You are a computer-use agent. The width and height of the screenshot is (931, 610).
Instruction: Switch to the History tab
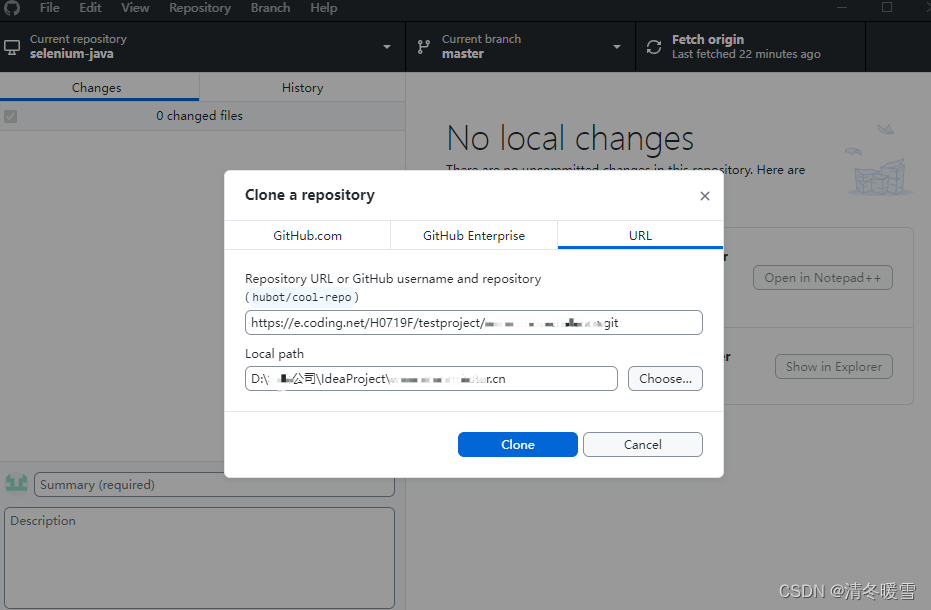pos(302,87)
